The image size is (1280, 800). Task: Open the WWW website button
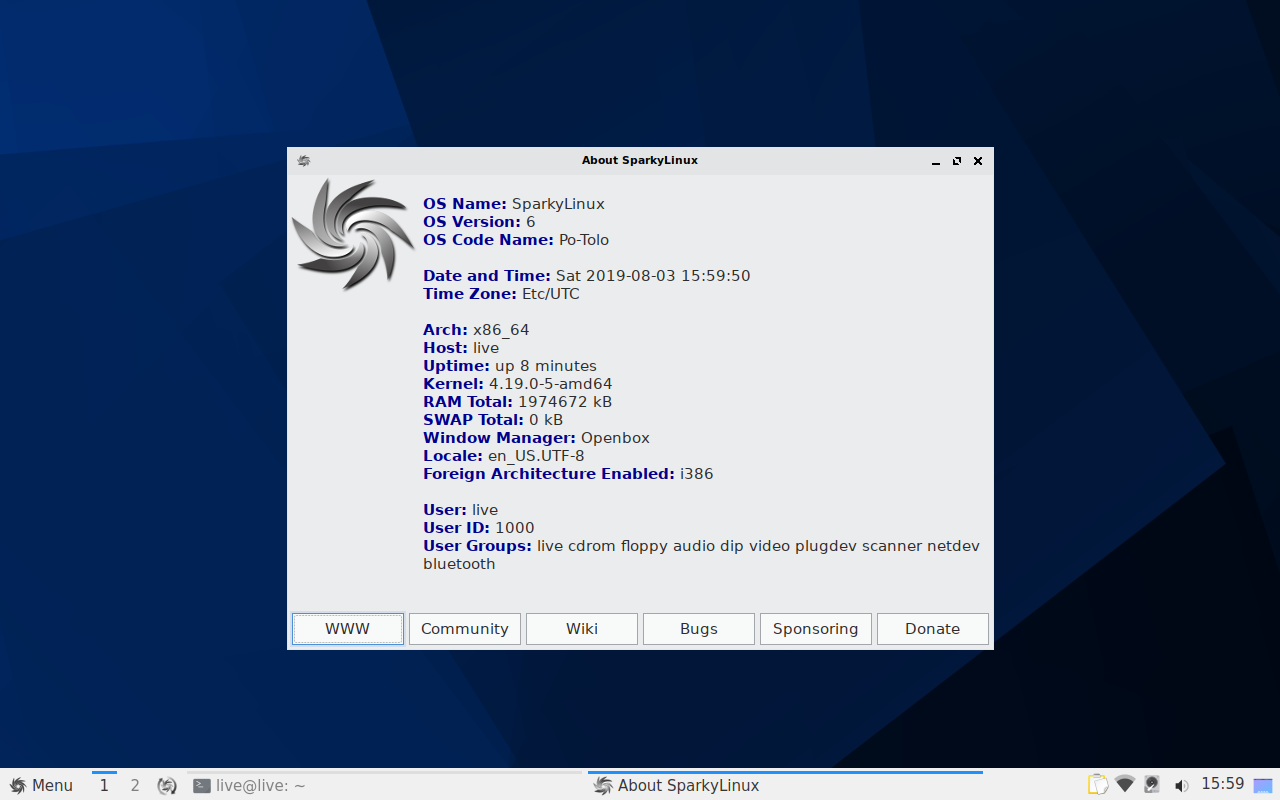tap(348, 629)
